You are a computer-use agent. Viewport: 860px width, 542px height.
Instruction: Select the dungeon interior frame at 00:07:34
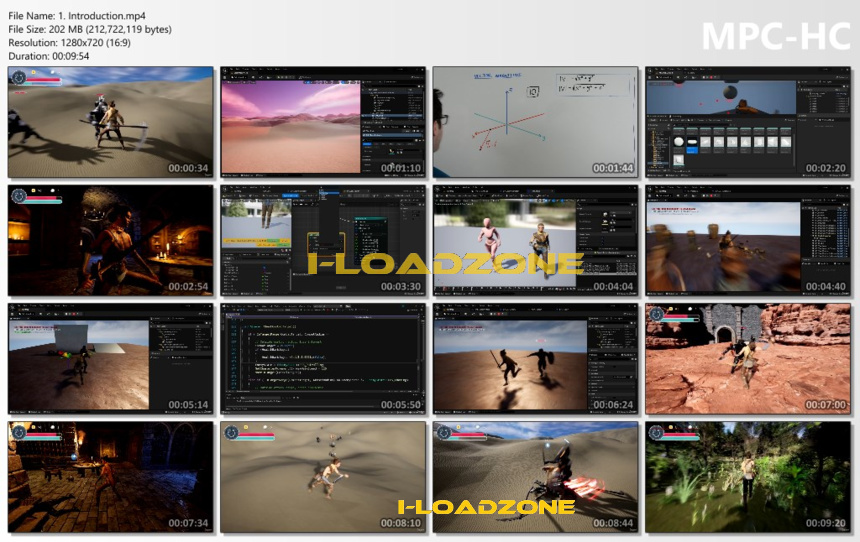[111, 477]
